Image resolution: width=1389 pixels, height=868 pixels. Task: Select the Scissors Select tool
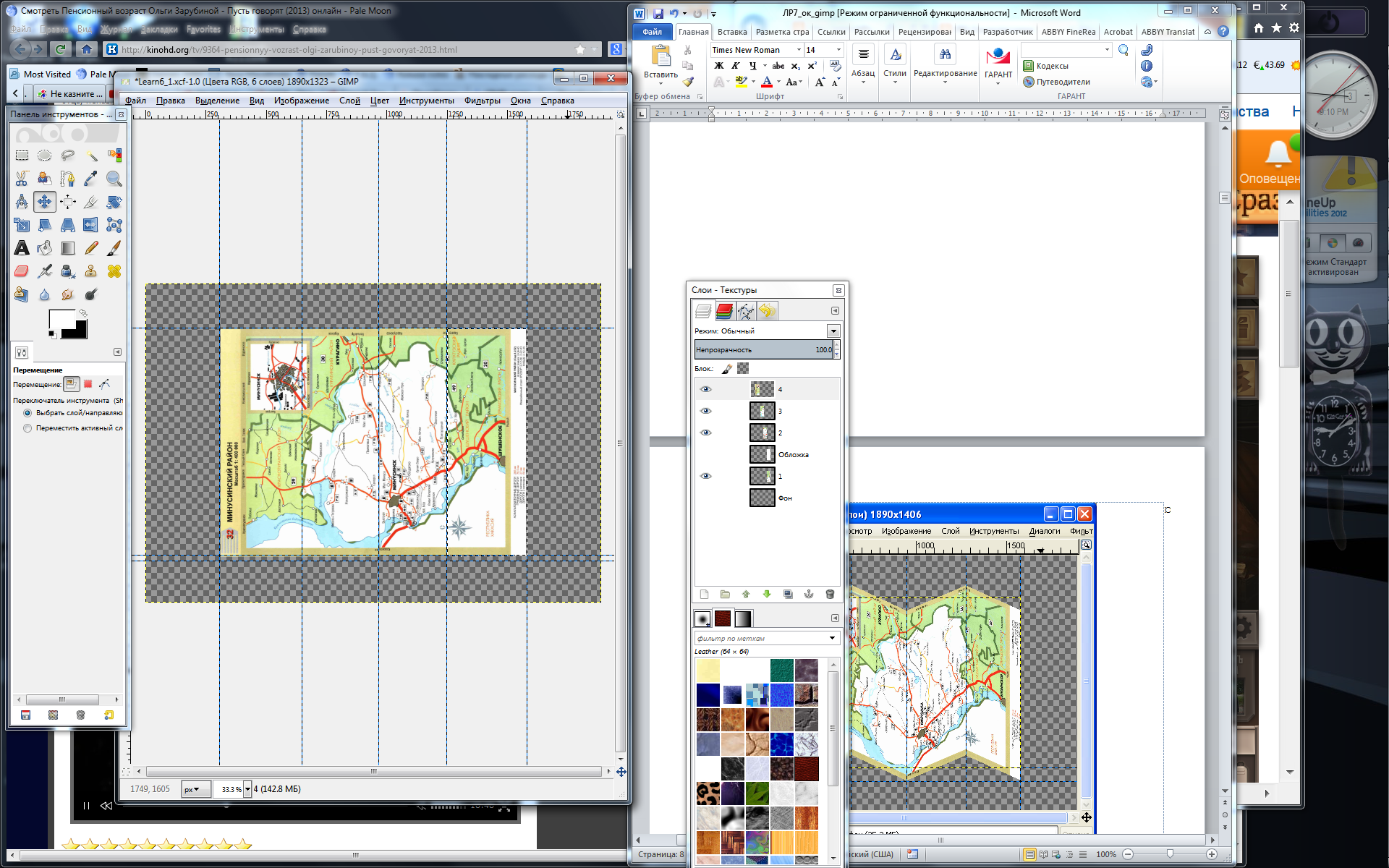coord(22,179)
